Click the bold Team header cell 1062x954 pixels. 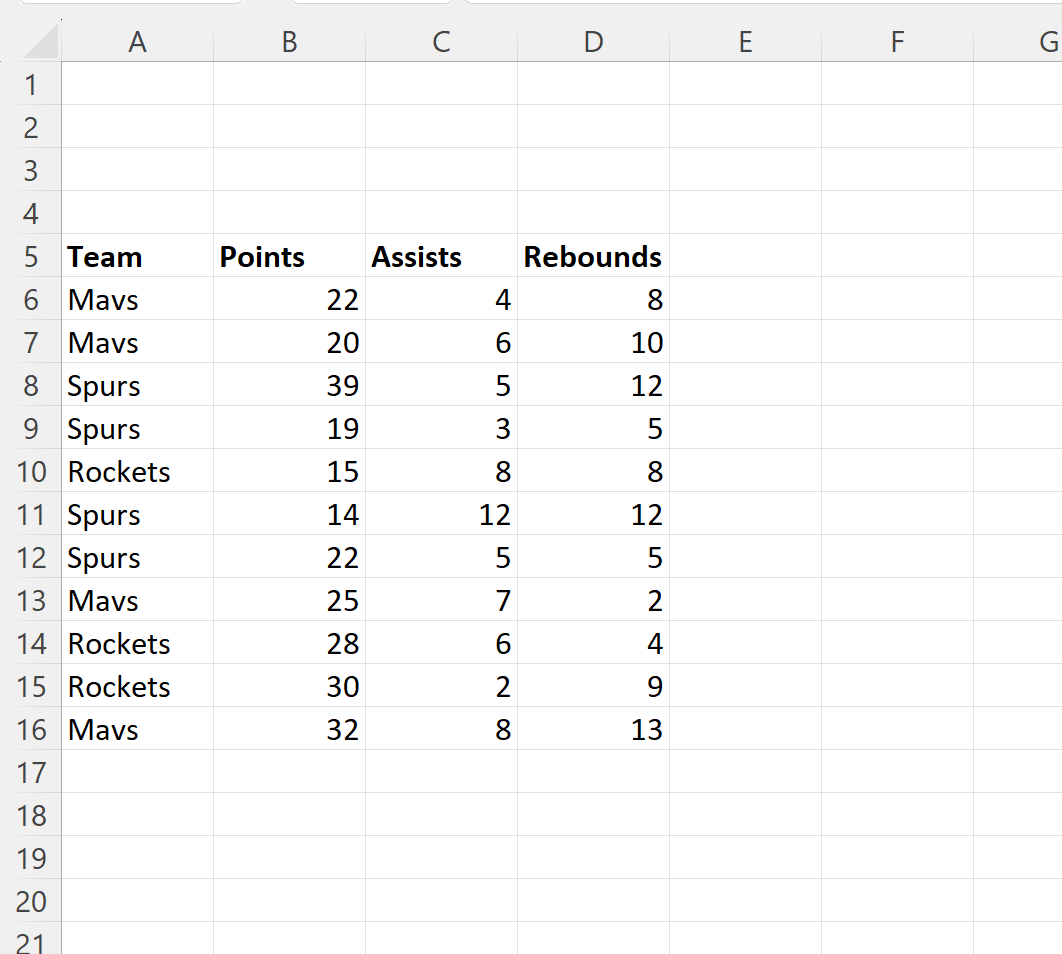point(106,257)
